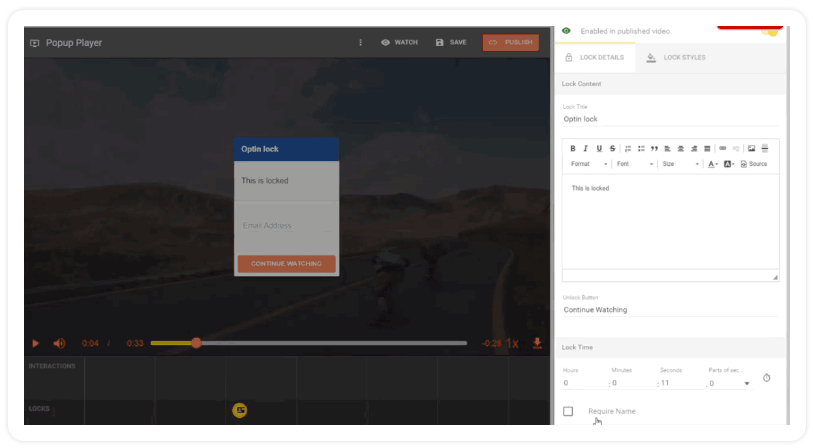Select the Lock Details tab
Screen dimensions: 813x448
594,58
